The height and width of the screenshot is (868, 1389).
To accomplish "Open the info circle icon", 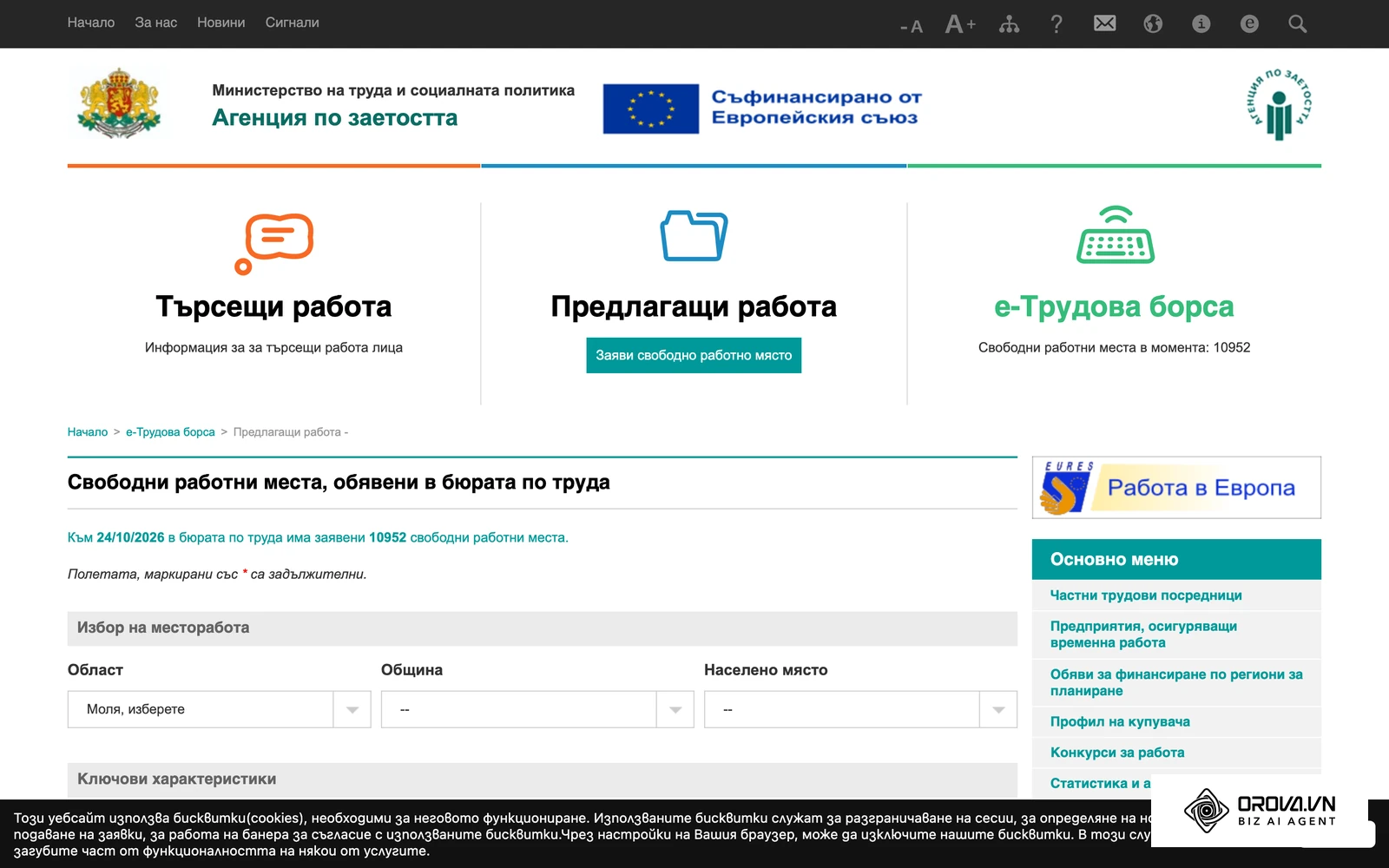I will tap(1201, 23).
